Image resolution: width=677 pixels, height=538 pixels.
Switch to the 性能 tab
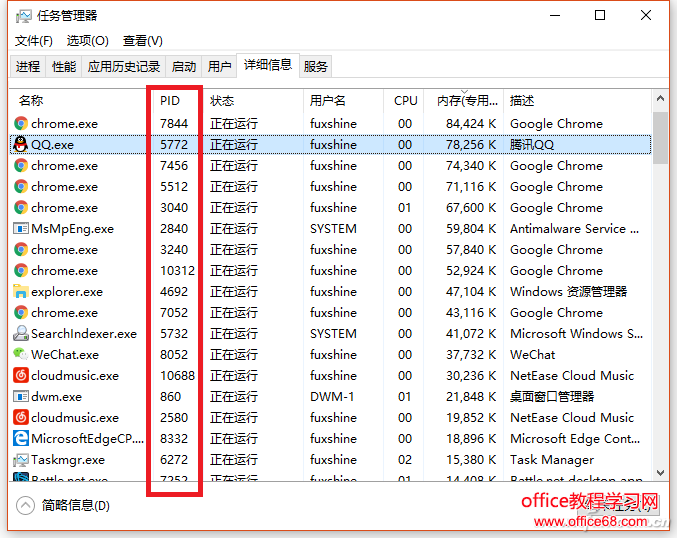(x=64, y=66)
